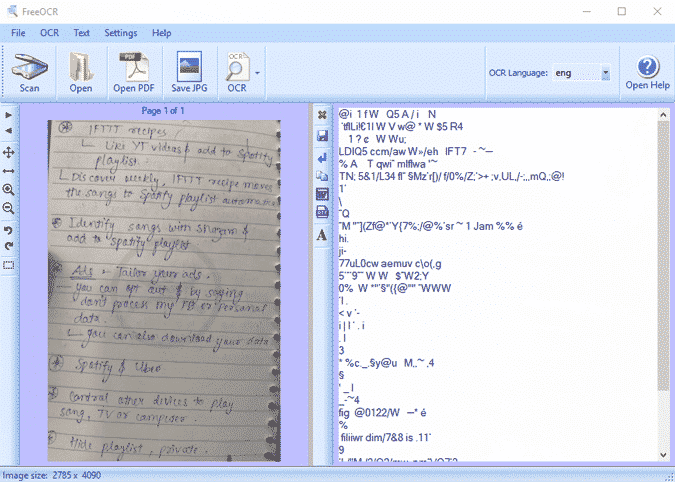Zoom out of the scanned image
Viewport: 675px width, 482px height.
[9, 209]
